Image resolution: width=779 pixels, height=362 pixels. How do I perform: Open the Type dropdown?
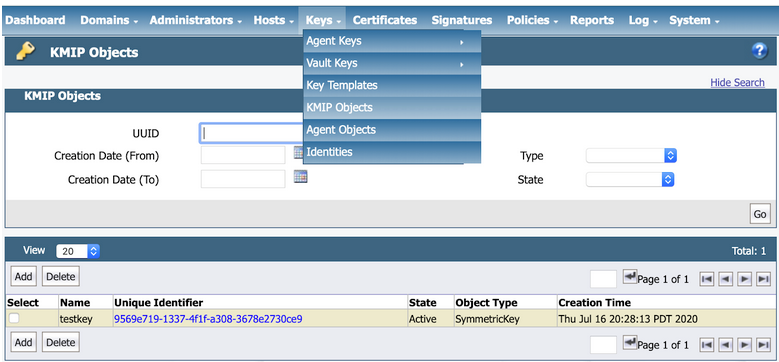point(631,156)
